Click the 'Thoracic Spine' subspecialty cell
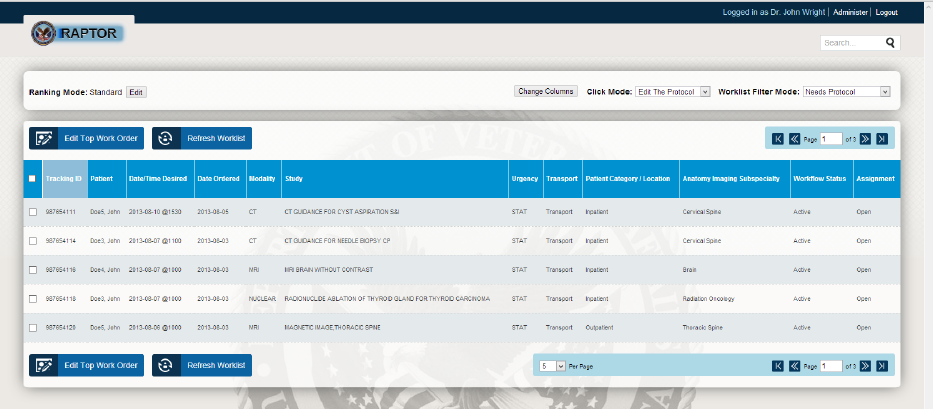The image size is (933, 409). (x=702, y=327)
